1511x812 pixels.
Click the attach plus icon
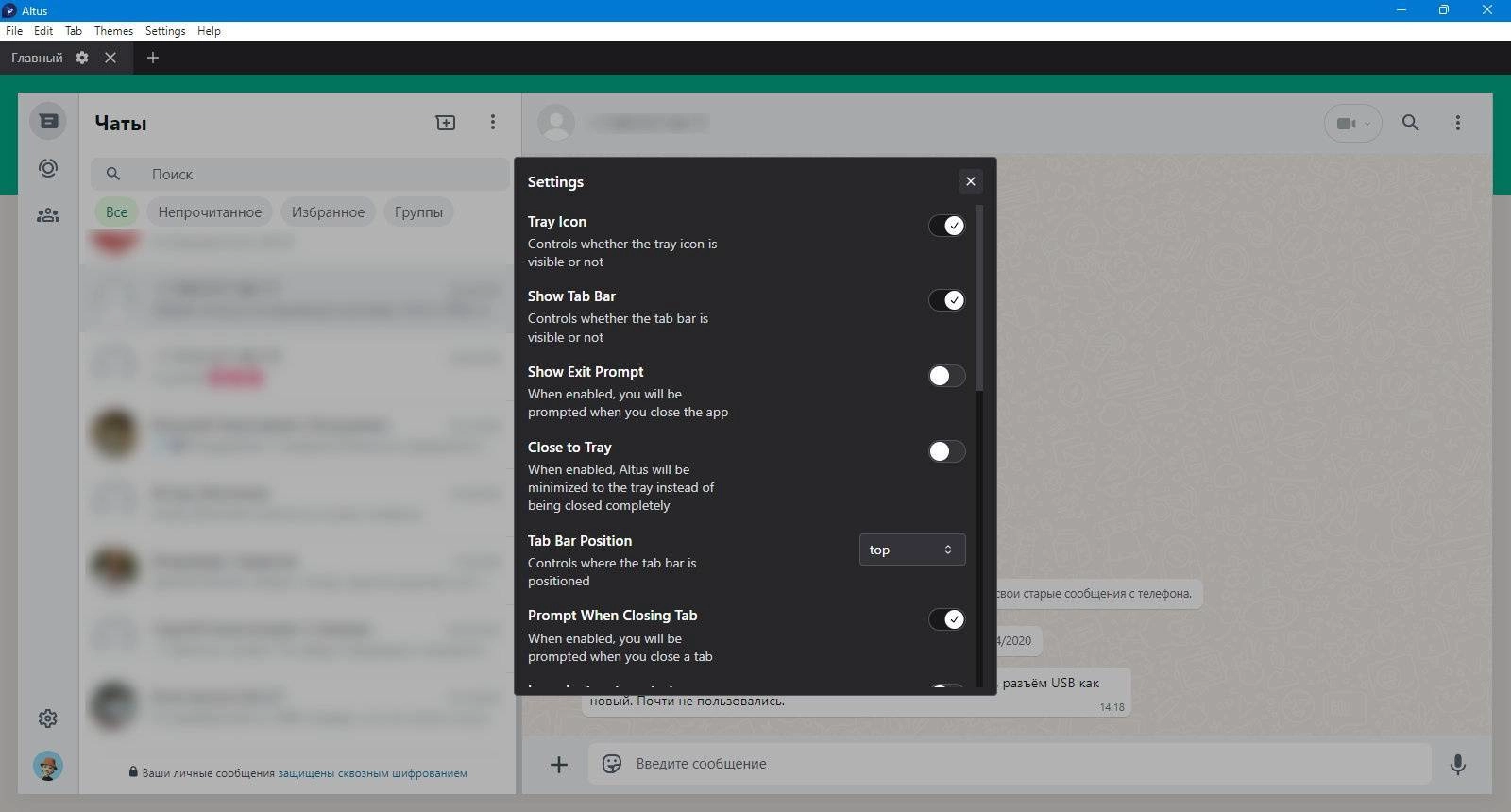(559, 764)
